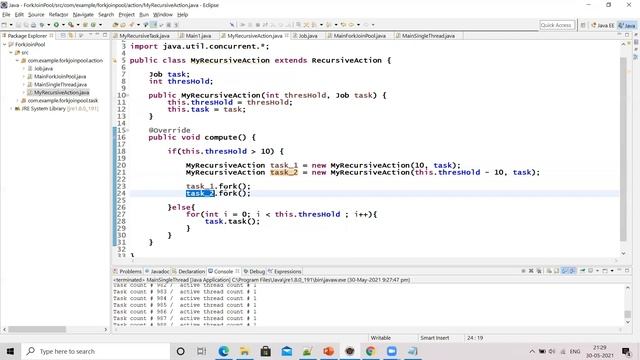Open Microsoft Edge from taskbar
Viewport: 640px width, 360px height.
223,351
